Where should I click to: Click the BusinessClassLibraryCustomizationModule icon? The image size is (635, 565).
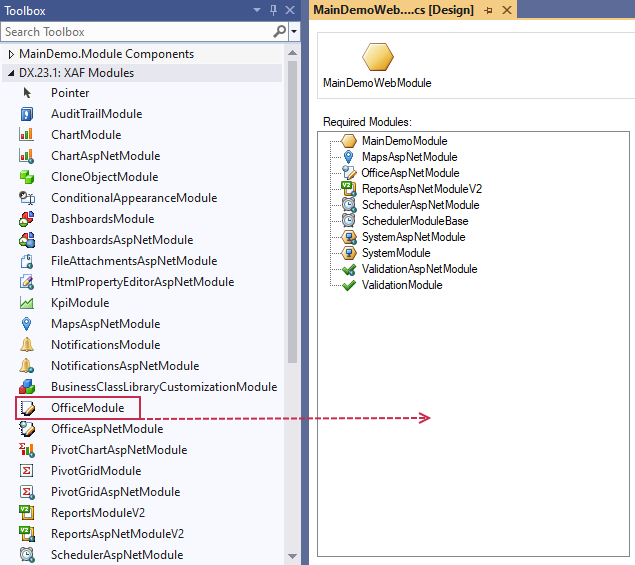(27, 387)
